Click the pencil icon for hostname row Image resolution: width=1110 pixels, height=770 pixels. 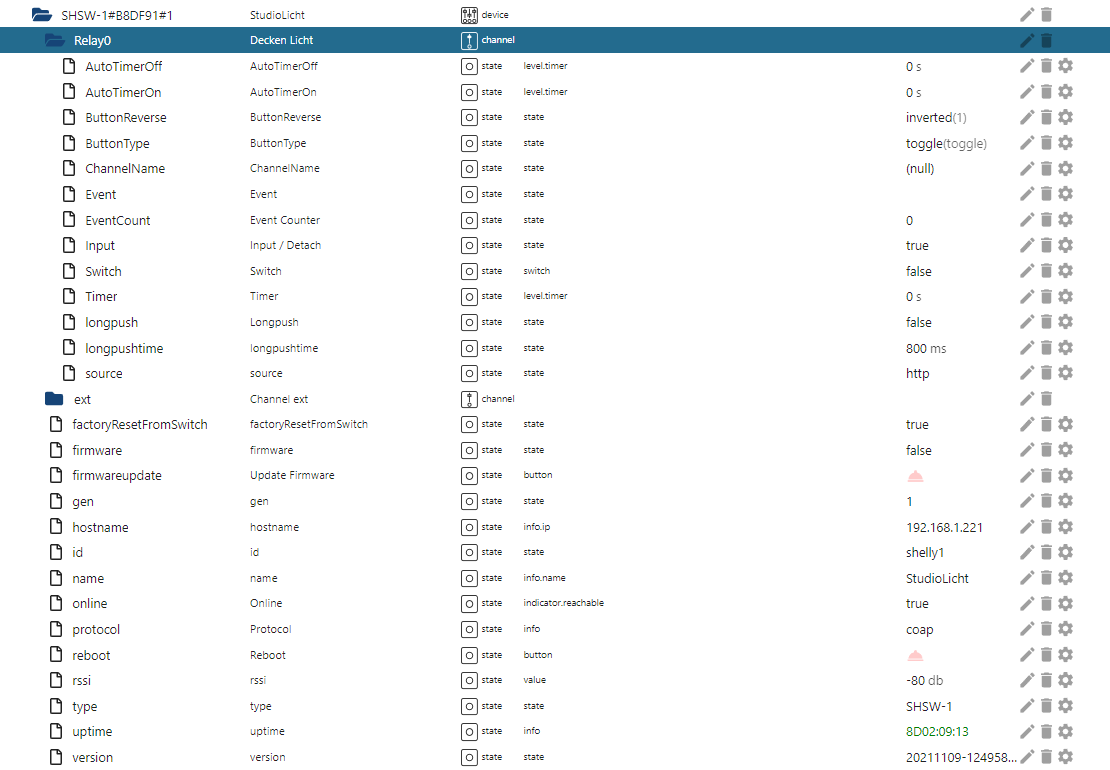(1026, 527)
